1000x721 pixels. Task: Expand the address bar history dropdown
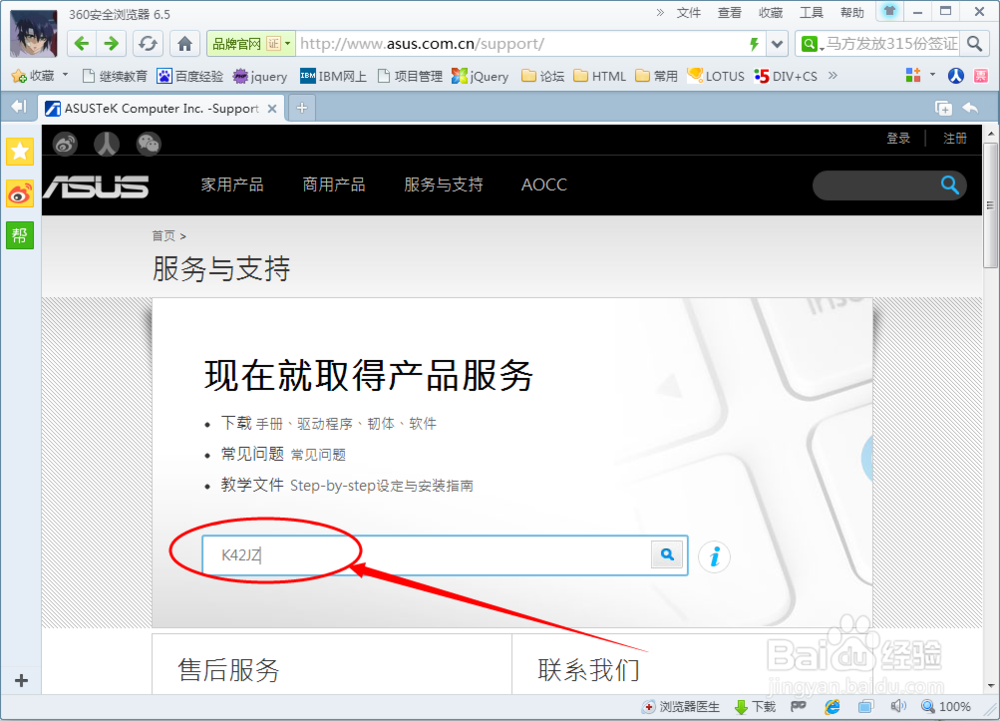tap(777, 44)
